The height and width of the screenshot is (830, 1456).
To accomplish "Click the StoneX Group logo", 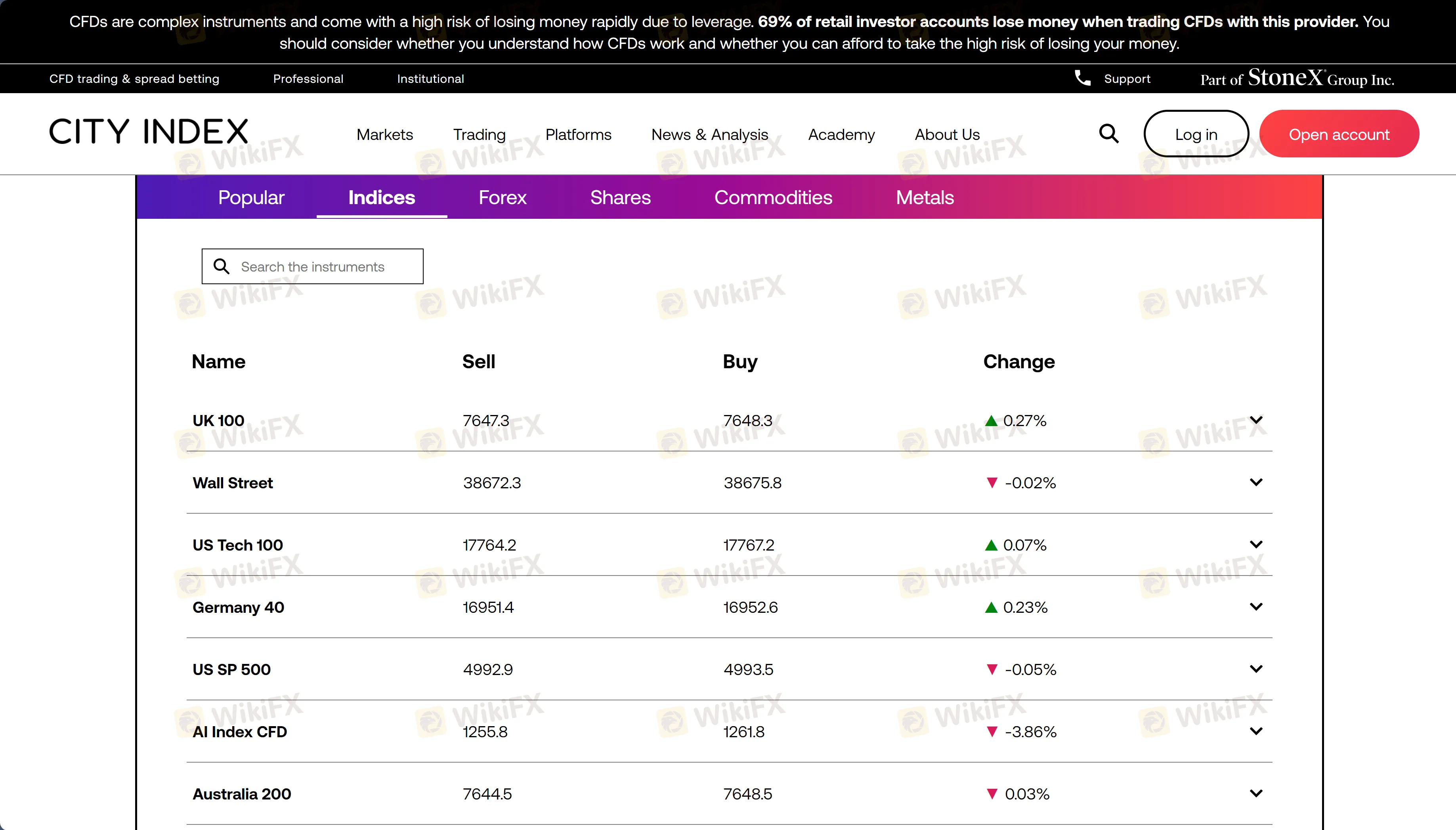I will point(1297,78).
